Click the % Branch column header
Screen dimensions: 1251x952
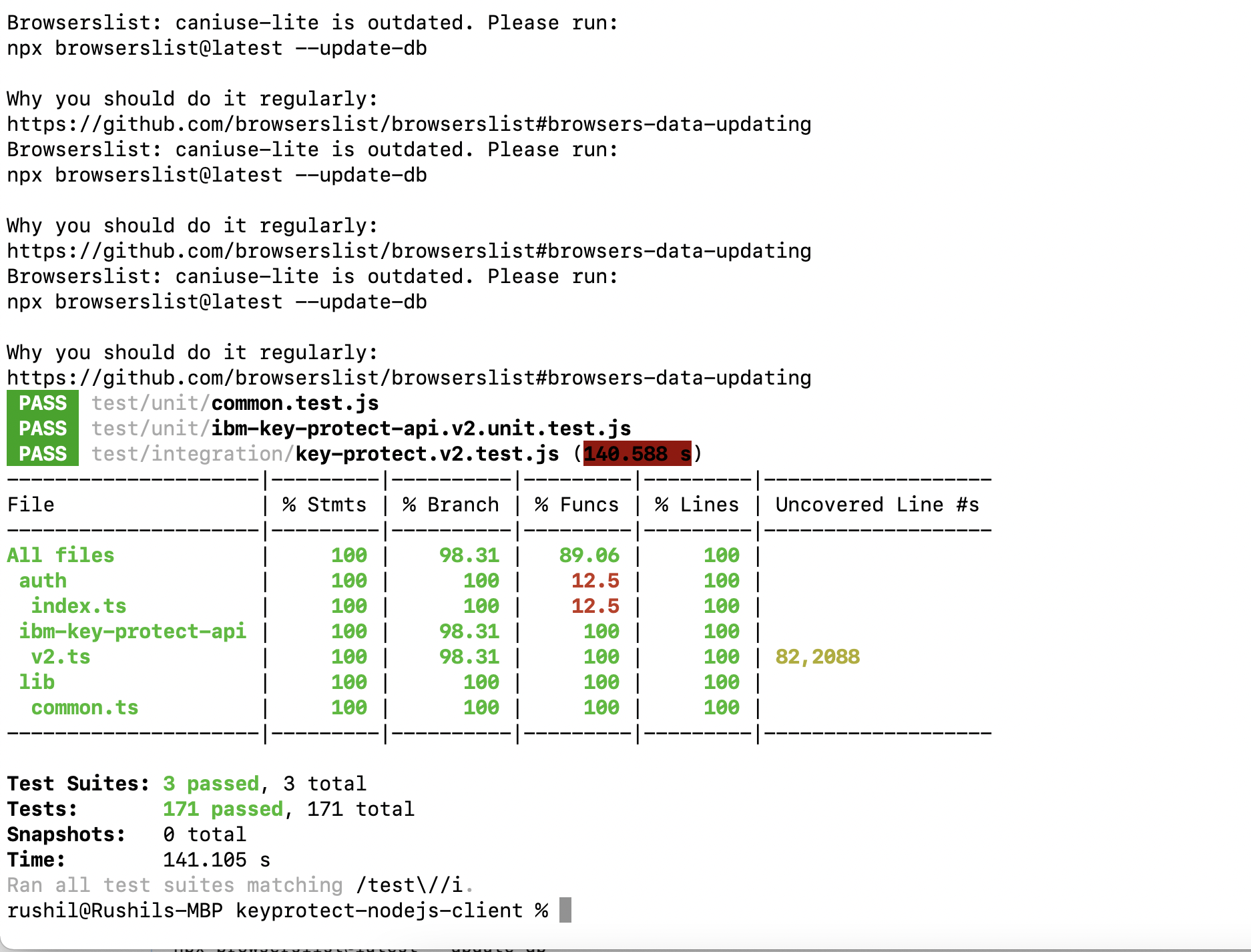[451, 505]
